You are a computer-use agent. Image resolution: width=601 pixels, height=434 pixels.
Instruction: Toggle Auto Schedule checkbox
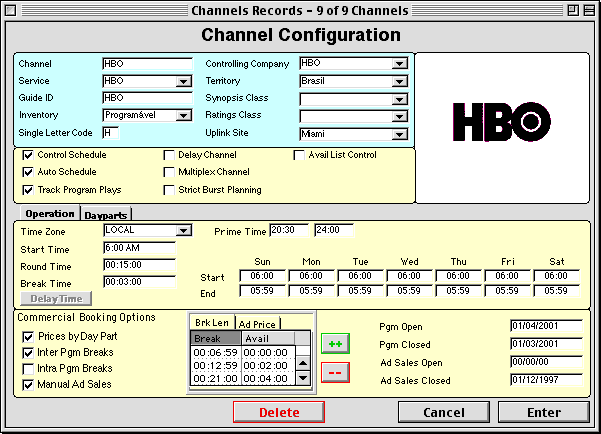tap(28, 172)
